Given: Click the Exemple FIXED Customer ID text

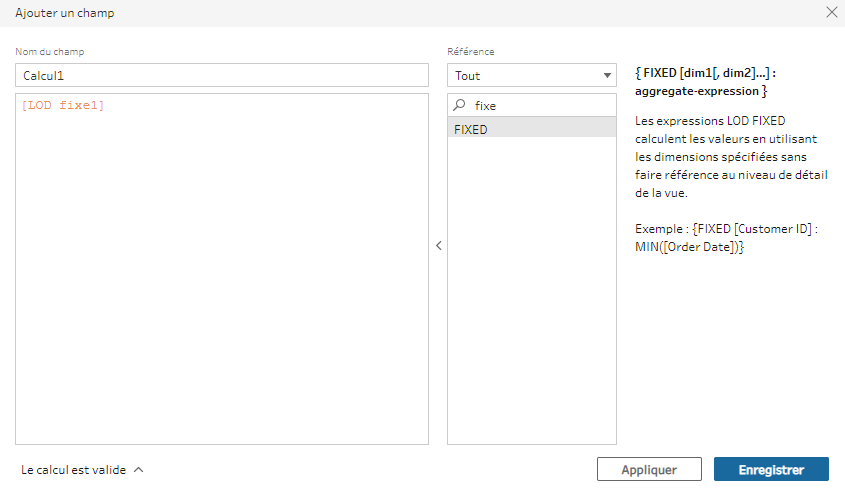Looking at the screenshot, I should (x=727, y=237).
